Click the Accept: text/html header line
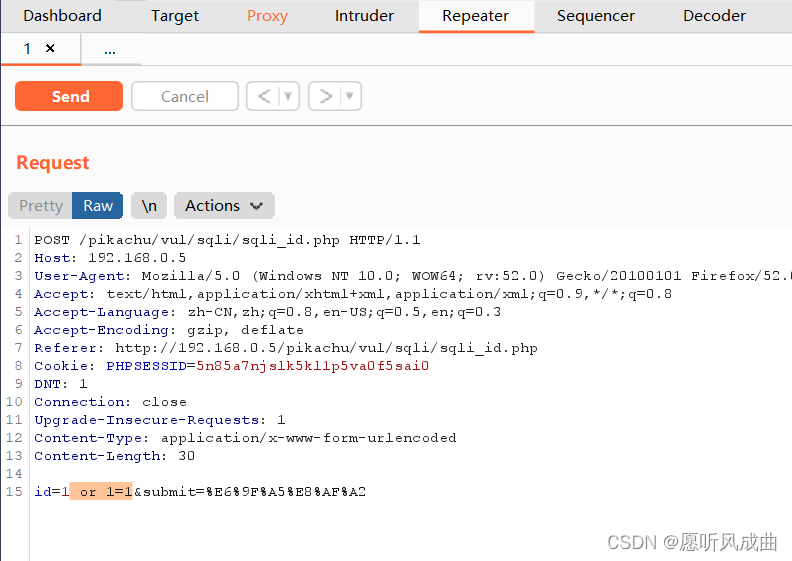The width and height of the screenshot is (792, 561). tap(353, 294)
